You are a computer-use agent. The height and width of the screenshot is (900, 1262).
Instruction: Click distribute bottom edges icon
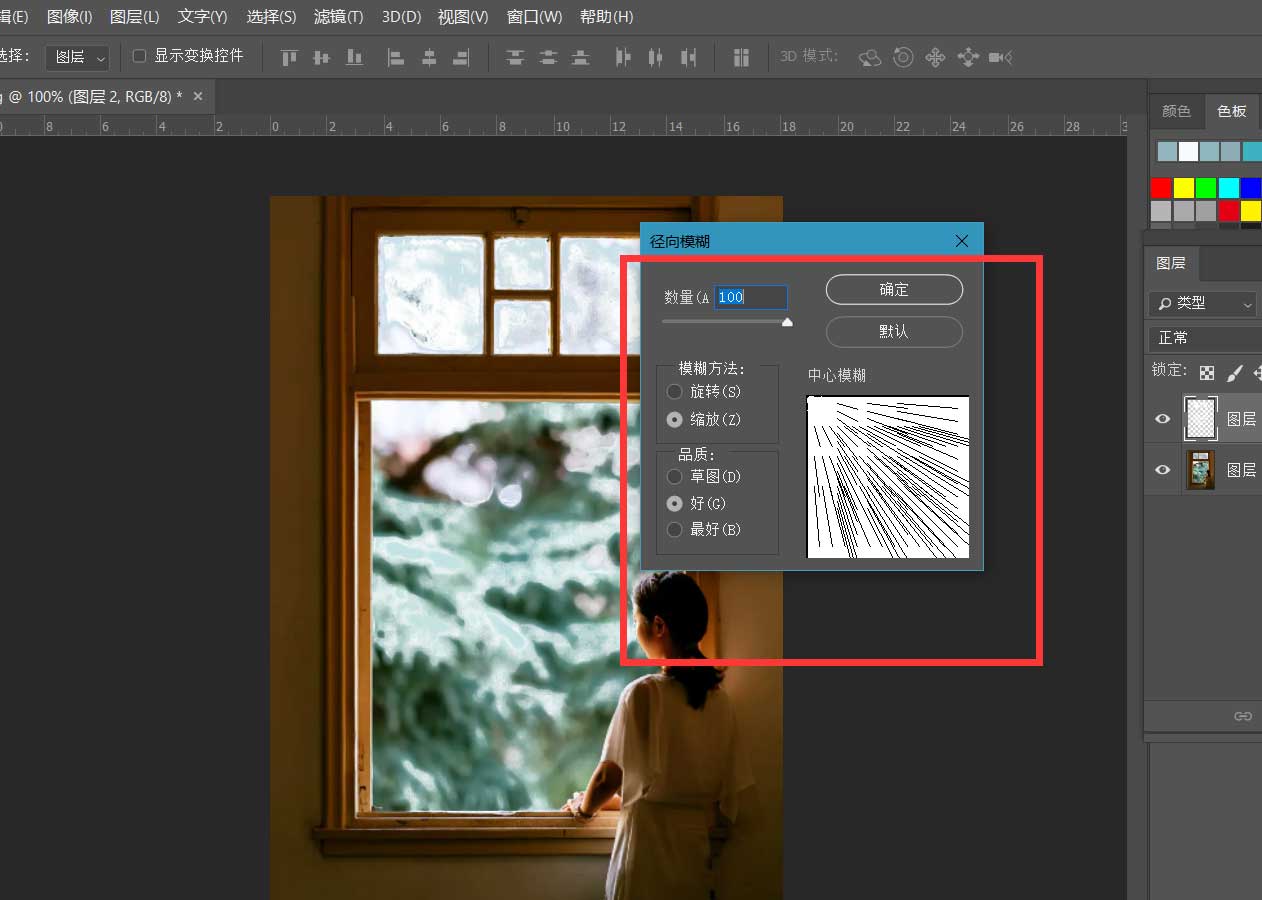pos(580,57)
